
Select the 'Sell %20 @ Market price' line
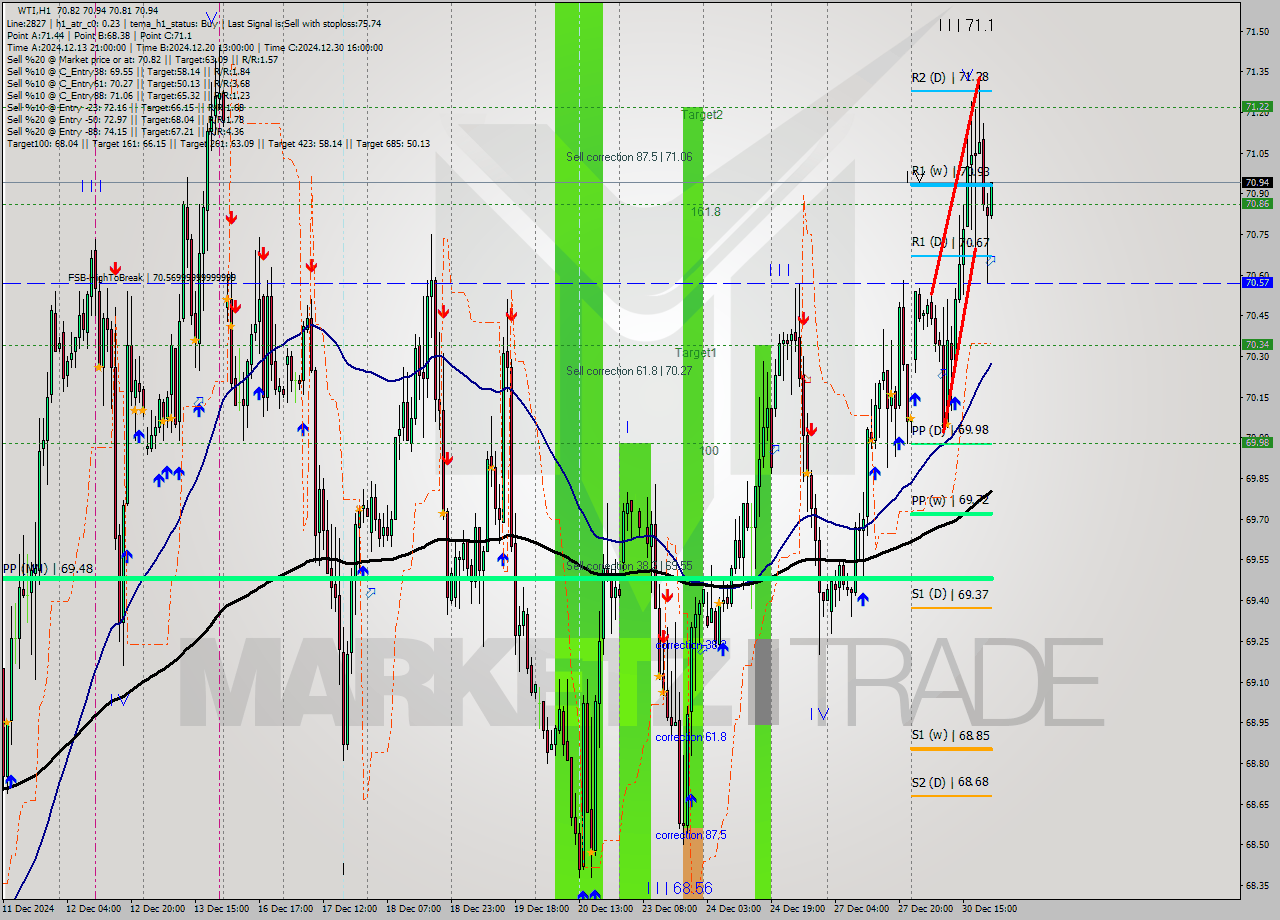[x=142, y=59]
